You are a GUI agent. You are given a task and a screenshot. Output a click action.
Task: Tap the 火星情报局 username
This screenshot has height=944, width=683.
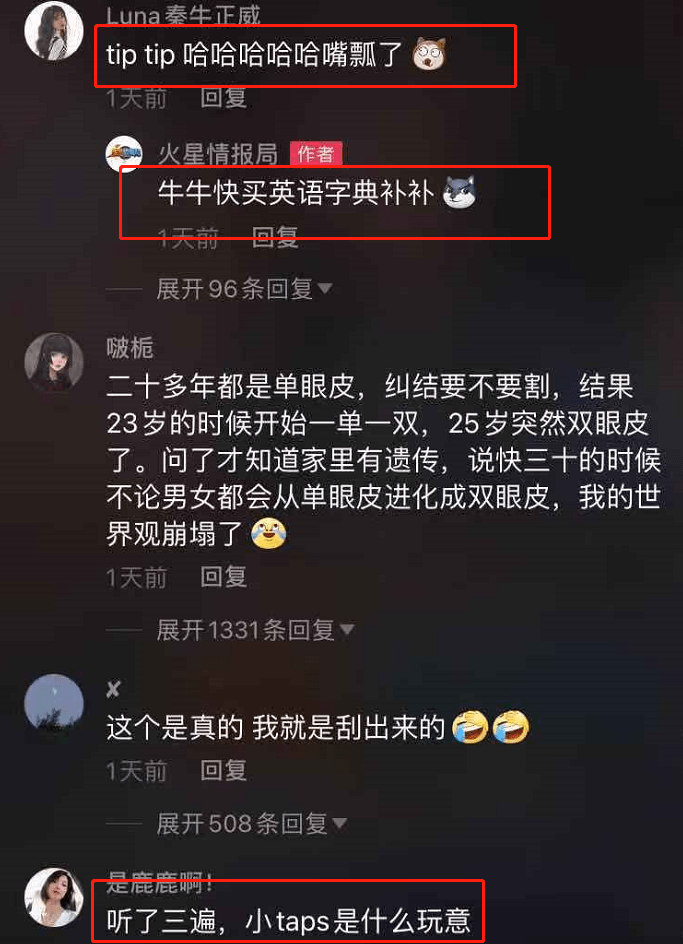(217, 155)
